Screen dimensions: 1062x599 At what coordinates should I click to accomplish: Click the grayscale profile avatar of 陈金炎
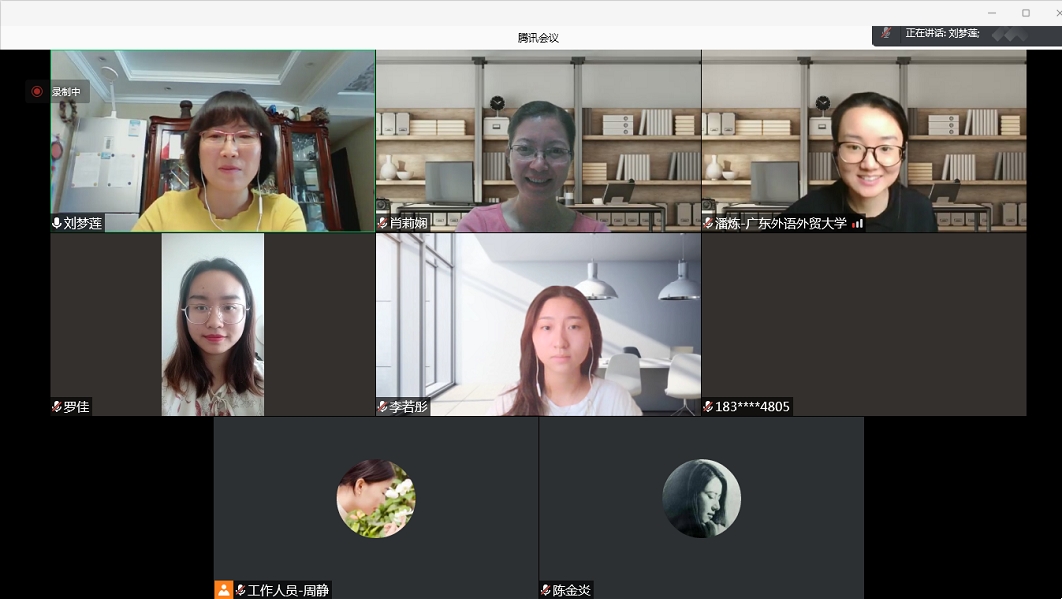coord(701,498)
